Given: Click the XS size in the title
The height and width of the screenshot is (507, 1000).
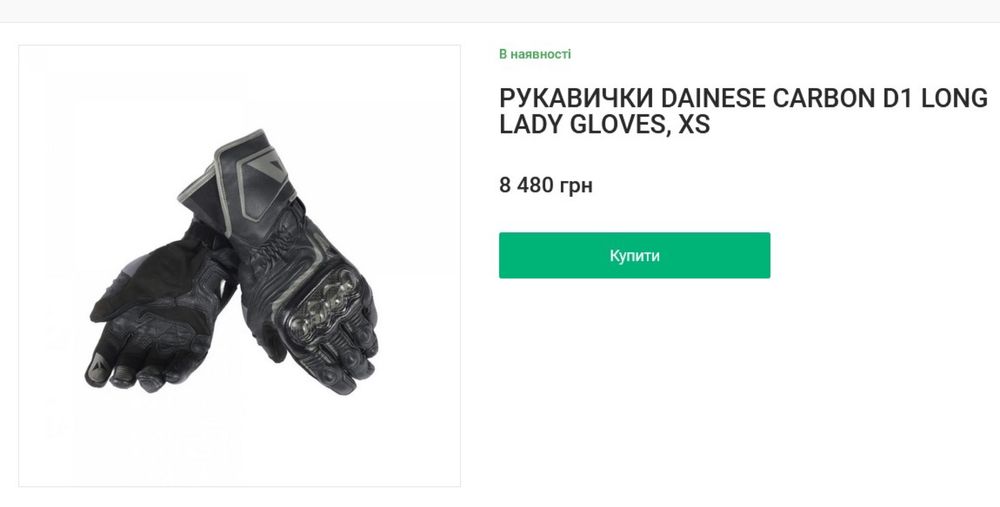Looking at the screenshot, I should click(694, 124).
